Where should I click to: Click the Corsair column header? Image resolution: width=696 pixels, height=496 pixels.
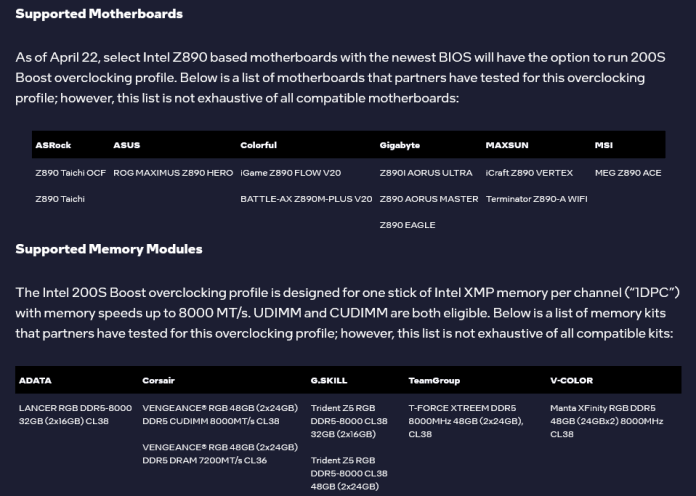(158, 381)
